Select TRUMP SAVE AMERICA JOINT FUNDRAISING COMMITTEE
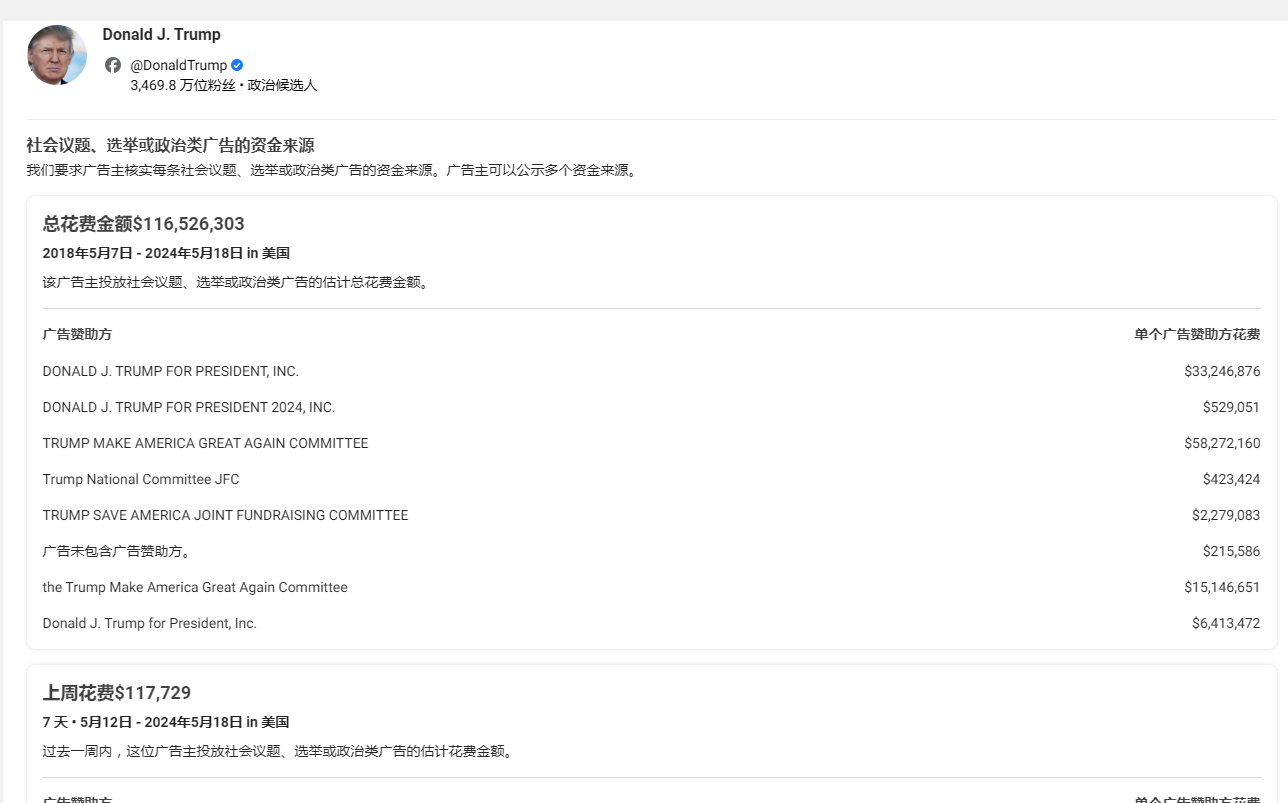Image resolution: width=1288 pixels, height=803 pixels. 651,515
